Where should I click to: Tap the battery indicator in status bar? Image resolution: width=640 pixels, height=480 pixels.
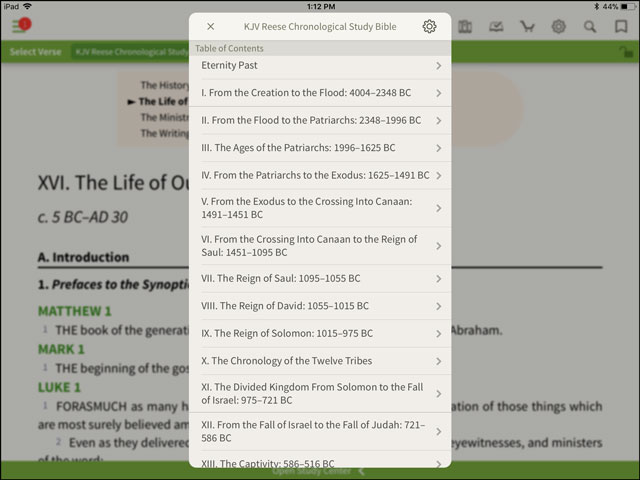coord(629,7)
